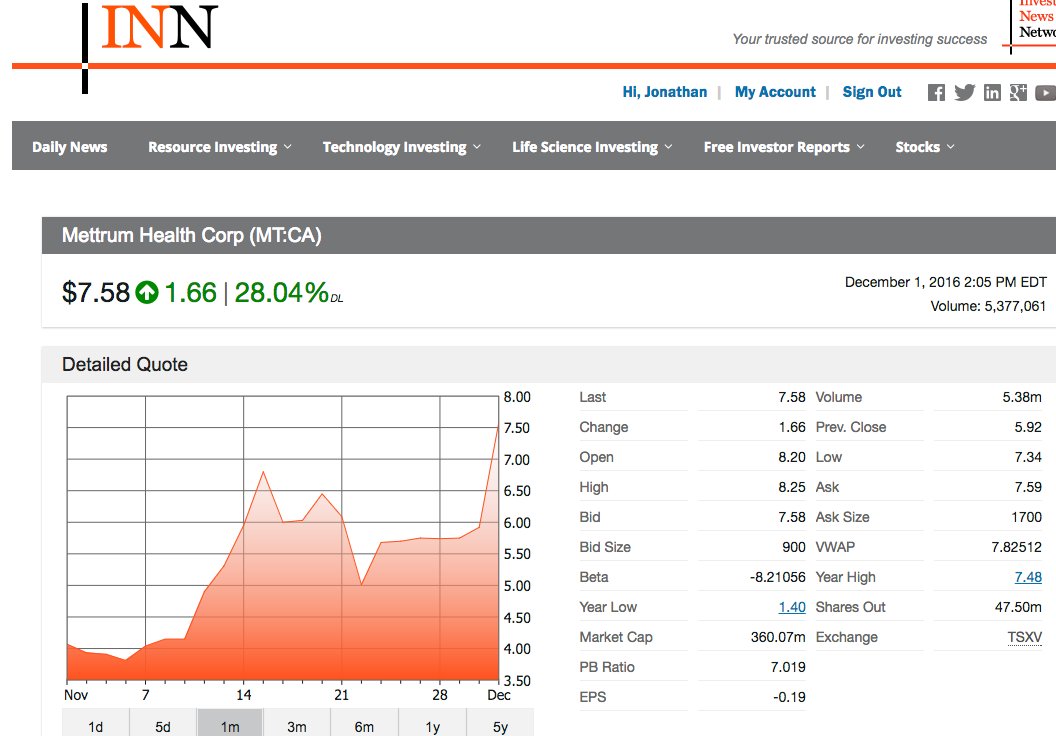This screenshot has height=736, width=1056.
Task: Click the Detailed Quote section heading
Action: click(125, 364)
